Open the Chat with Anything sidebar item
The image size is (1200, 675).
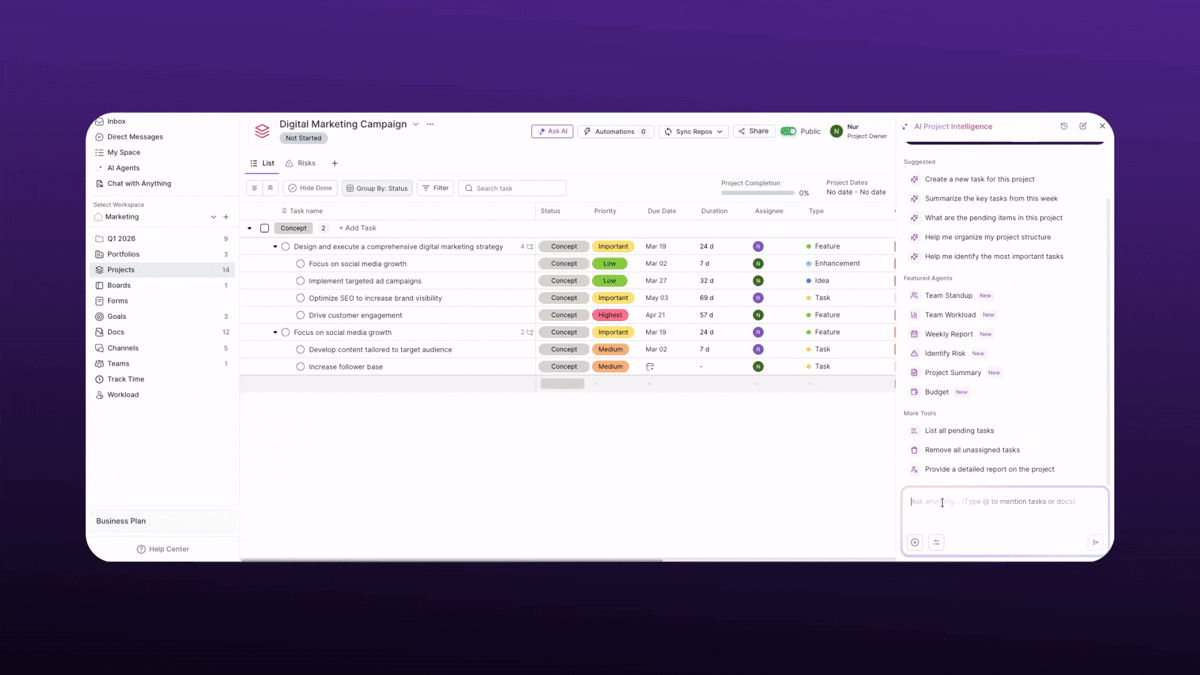tap(140, 183)
